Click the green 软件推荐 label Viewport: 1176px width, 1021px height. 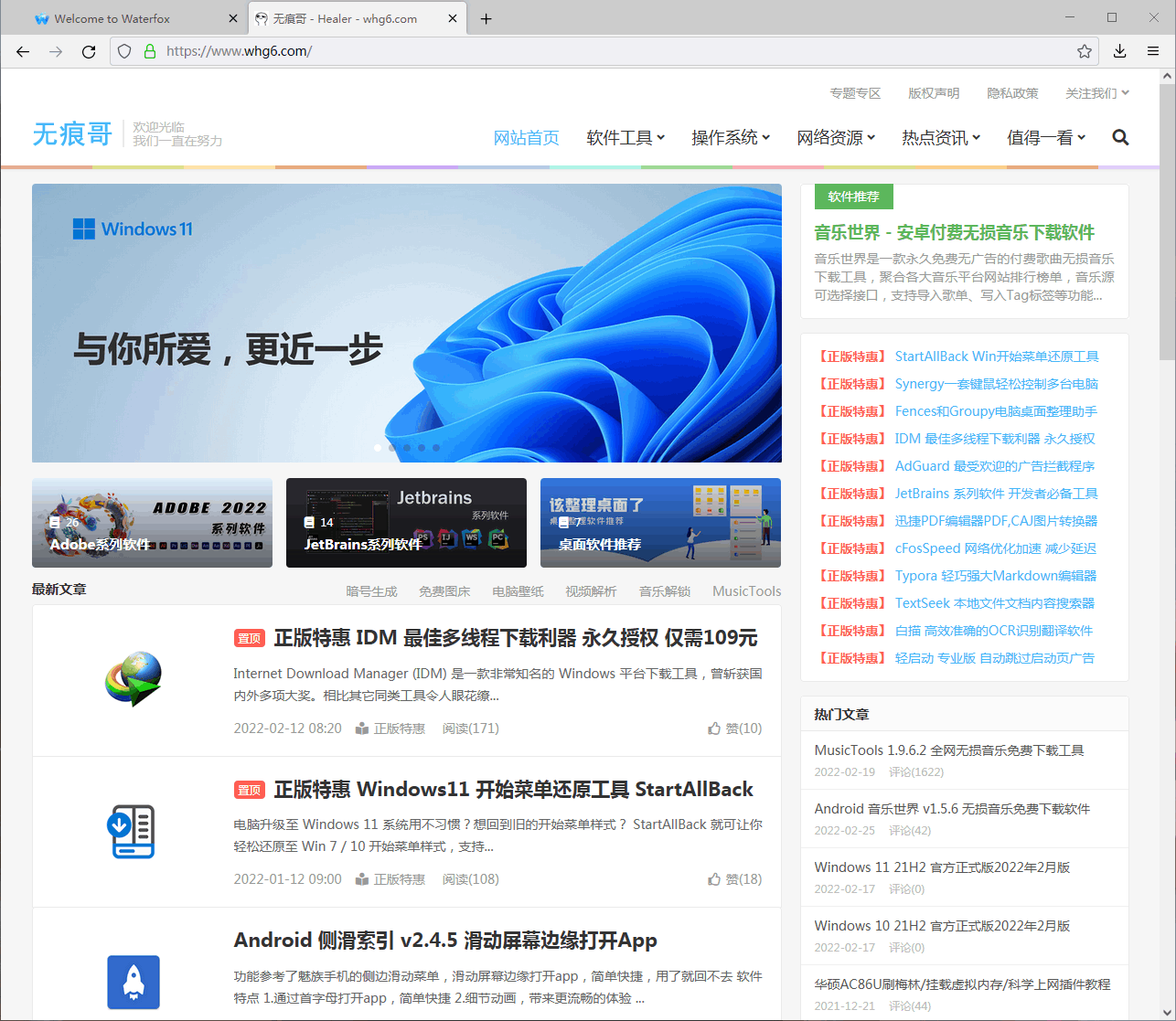pos(853,197)
